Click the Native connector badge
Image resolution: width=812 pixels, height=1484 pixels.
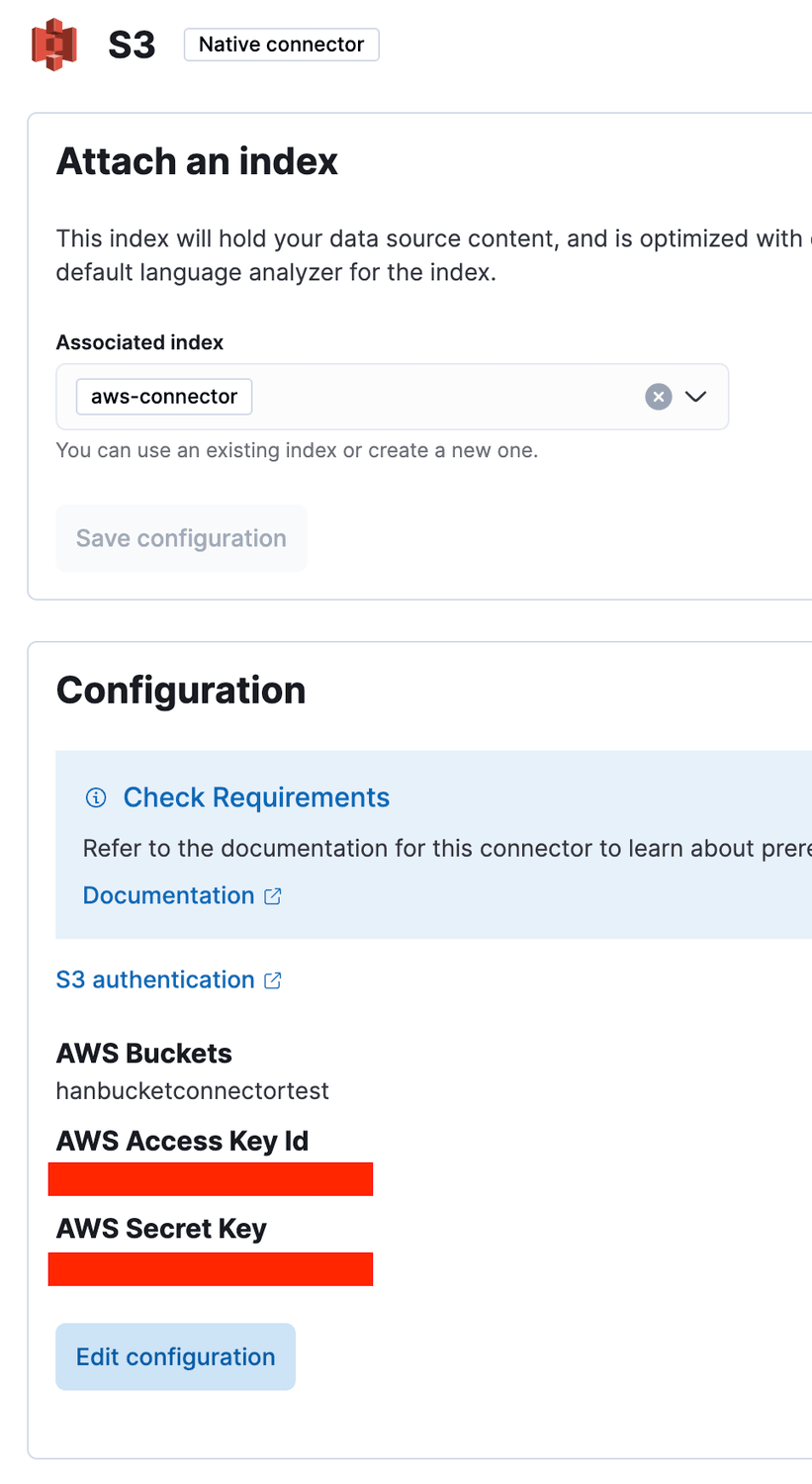[x=281, y=45]
